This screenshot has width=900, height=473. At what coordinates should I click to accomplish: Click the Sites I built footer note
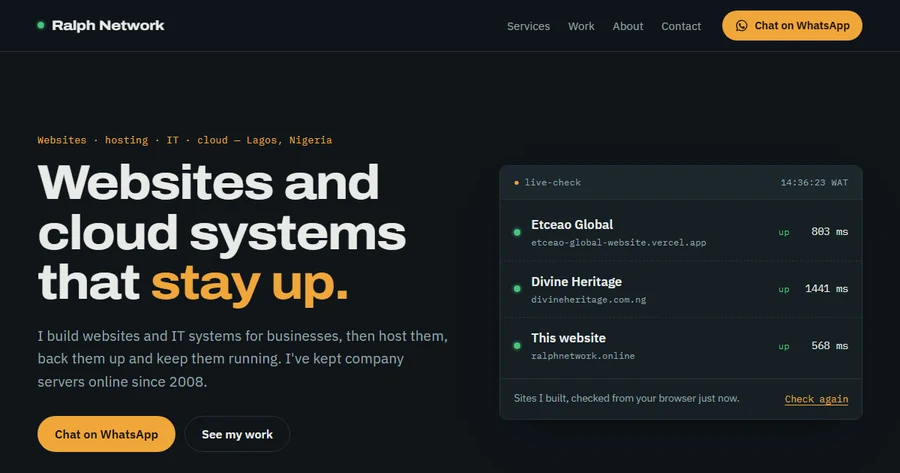(x=626, y=398)
